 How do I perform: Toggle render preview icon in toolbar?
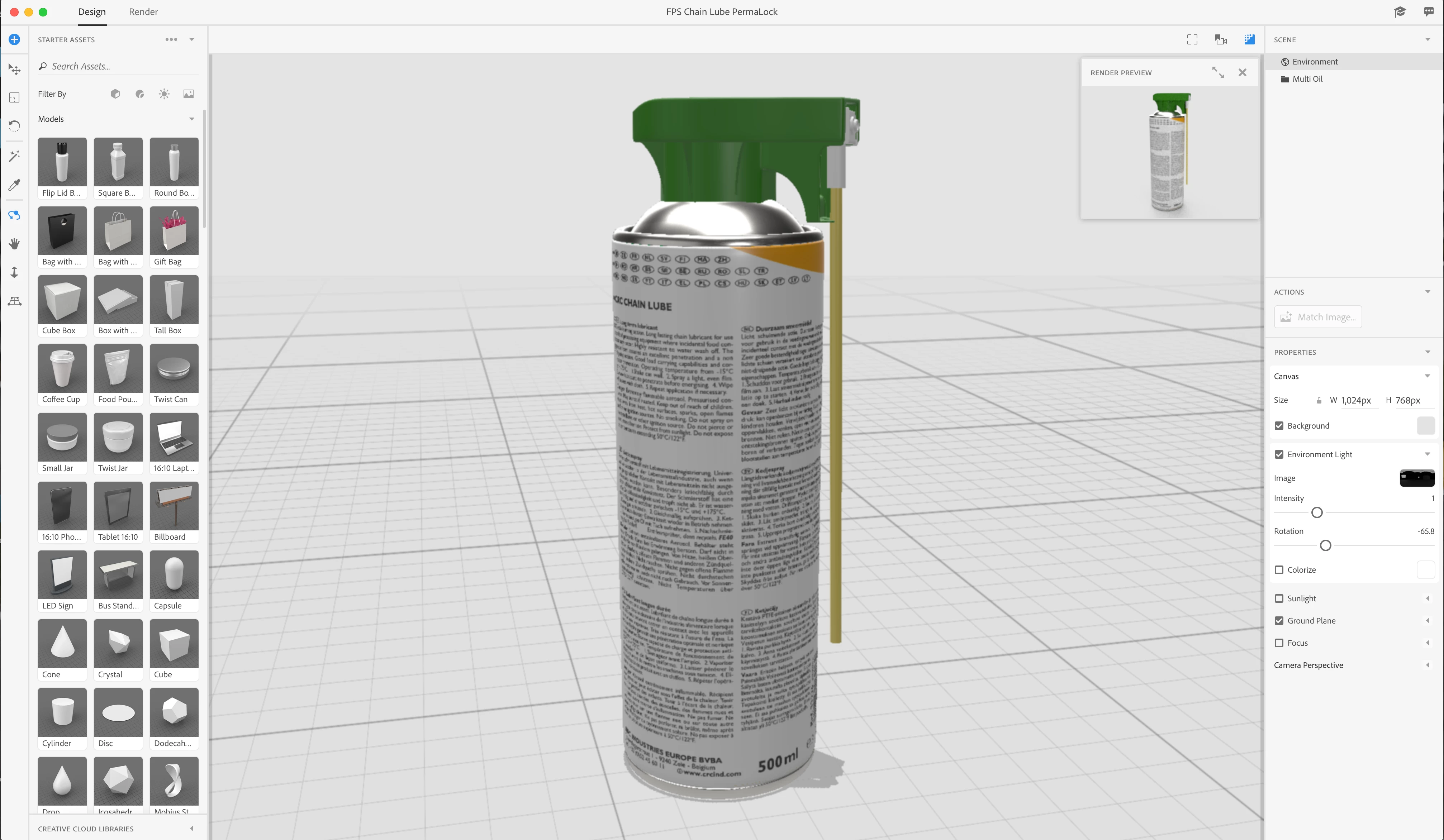[x=1249, y=39]
